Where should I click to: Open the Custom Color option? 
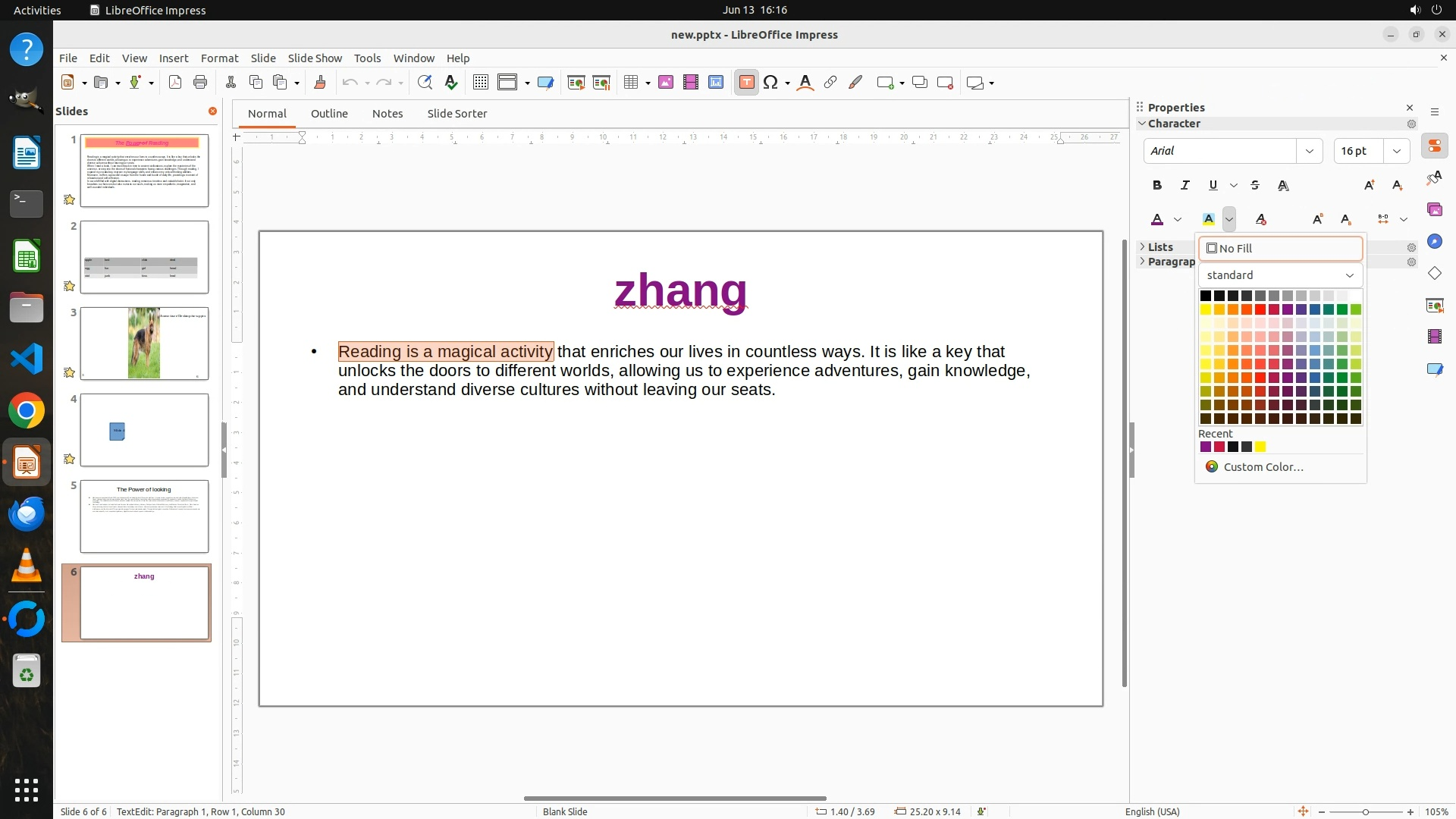[1263, 467]
